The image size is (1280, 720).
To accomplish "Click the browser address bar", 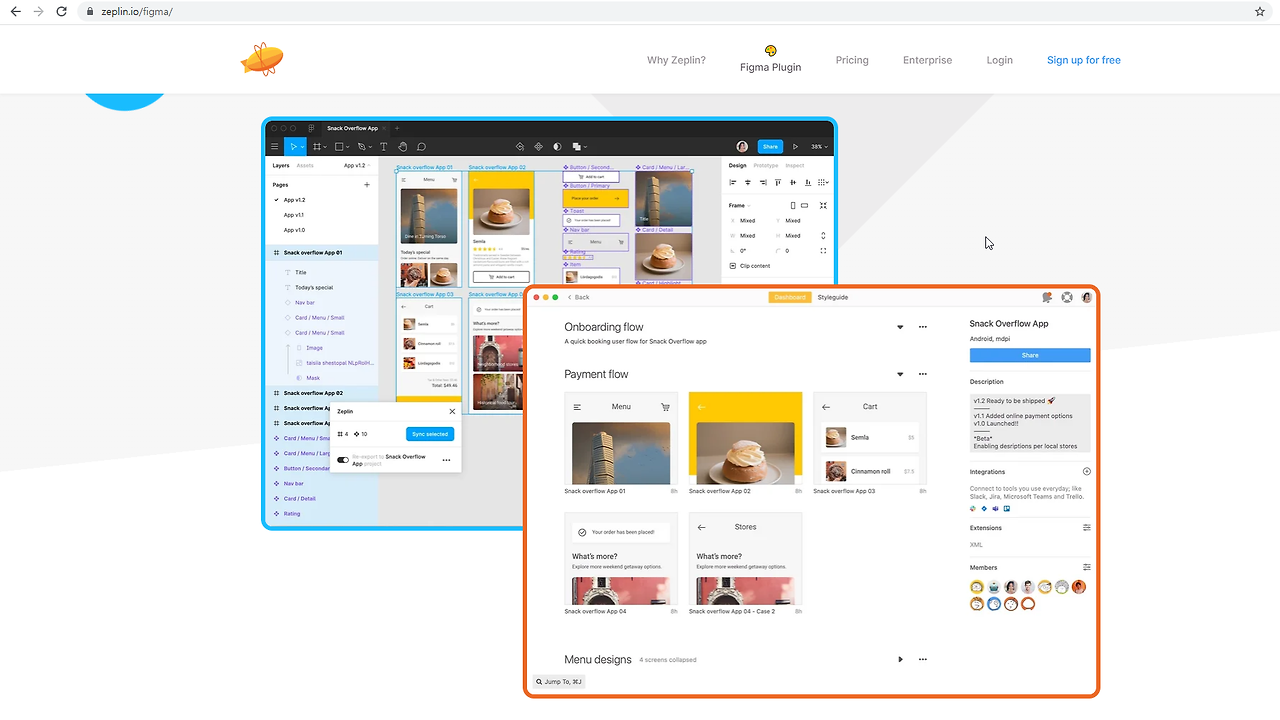I will 660,11.
